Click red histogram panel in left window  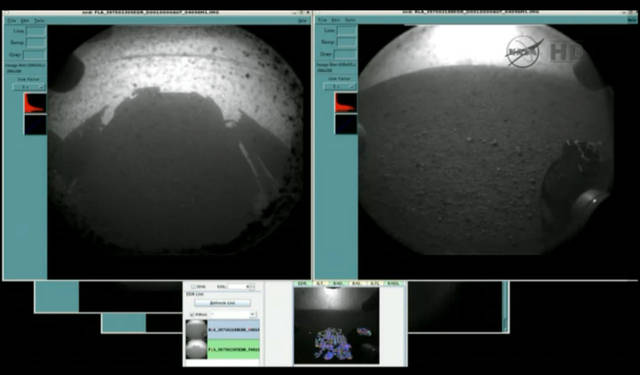(36, 103)
